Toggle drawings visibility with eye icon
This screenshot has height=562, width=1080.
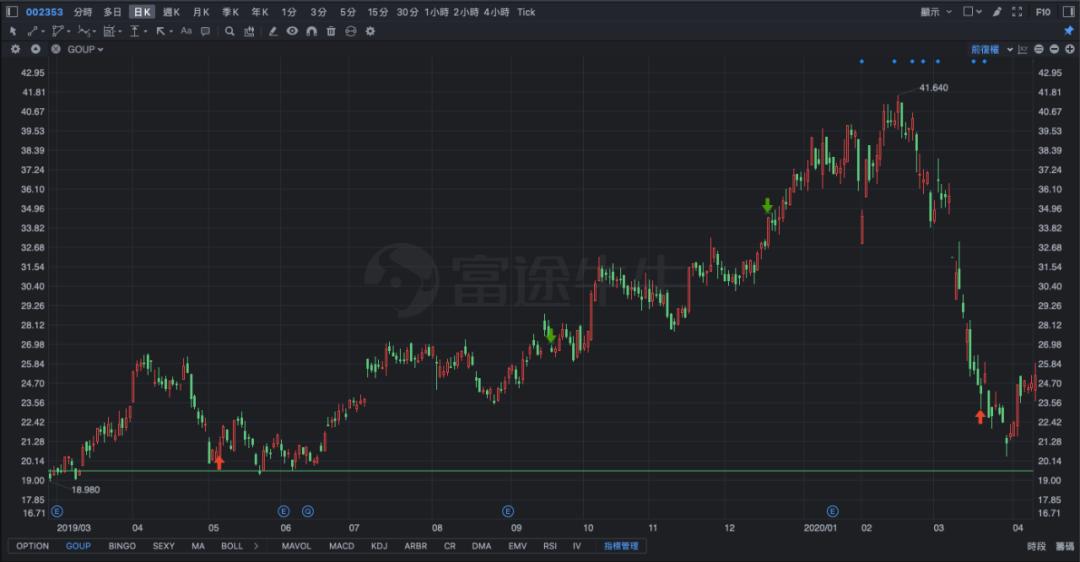point(292,31)
